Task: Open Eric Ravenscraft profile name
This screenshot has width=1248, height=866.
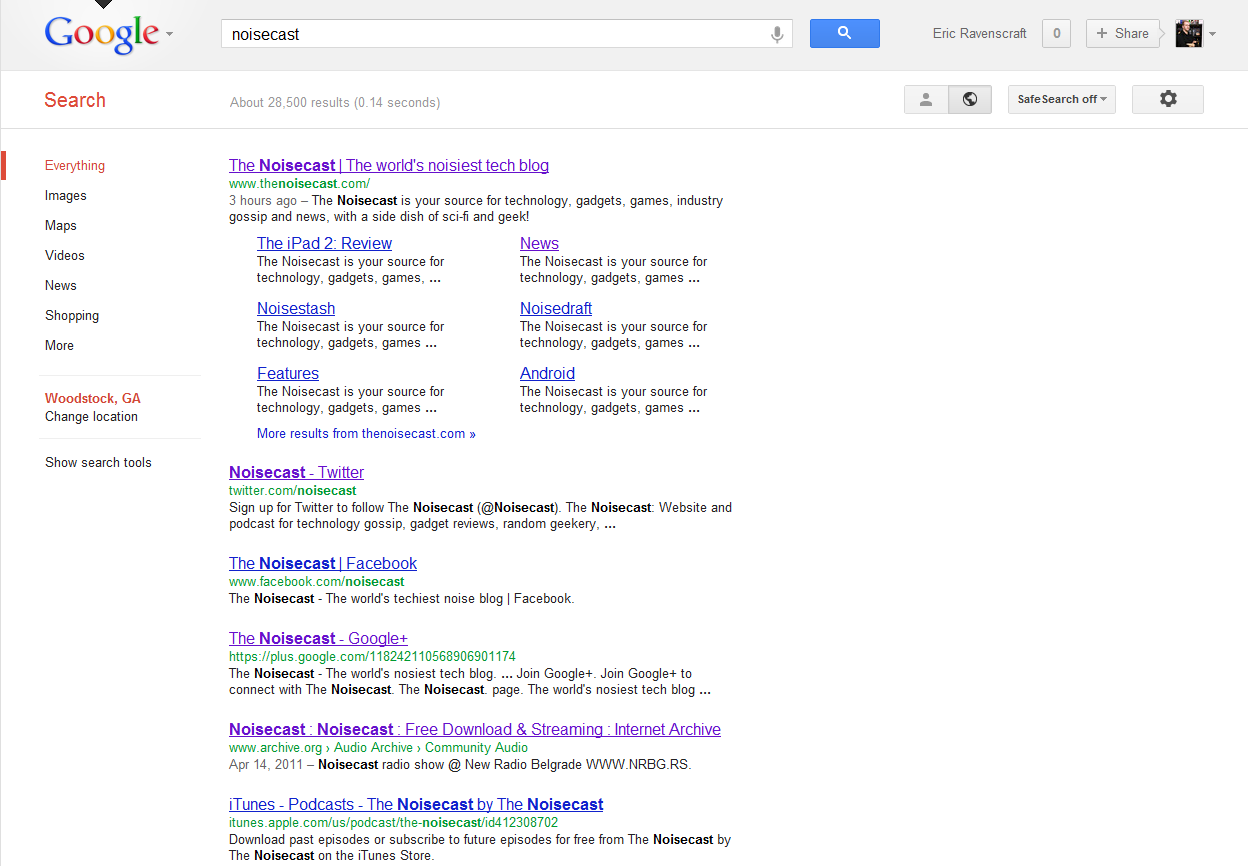Action: pos(980,34)
